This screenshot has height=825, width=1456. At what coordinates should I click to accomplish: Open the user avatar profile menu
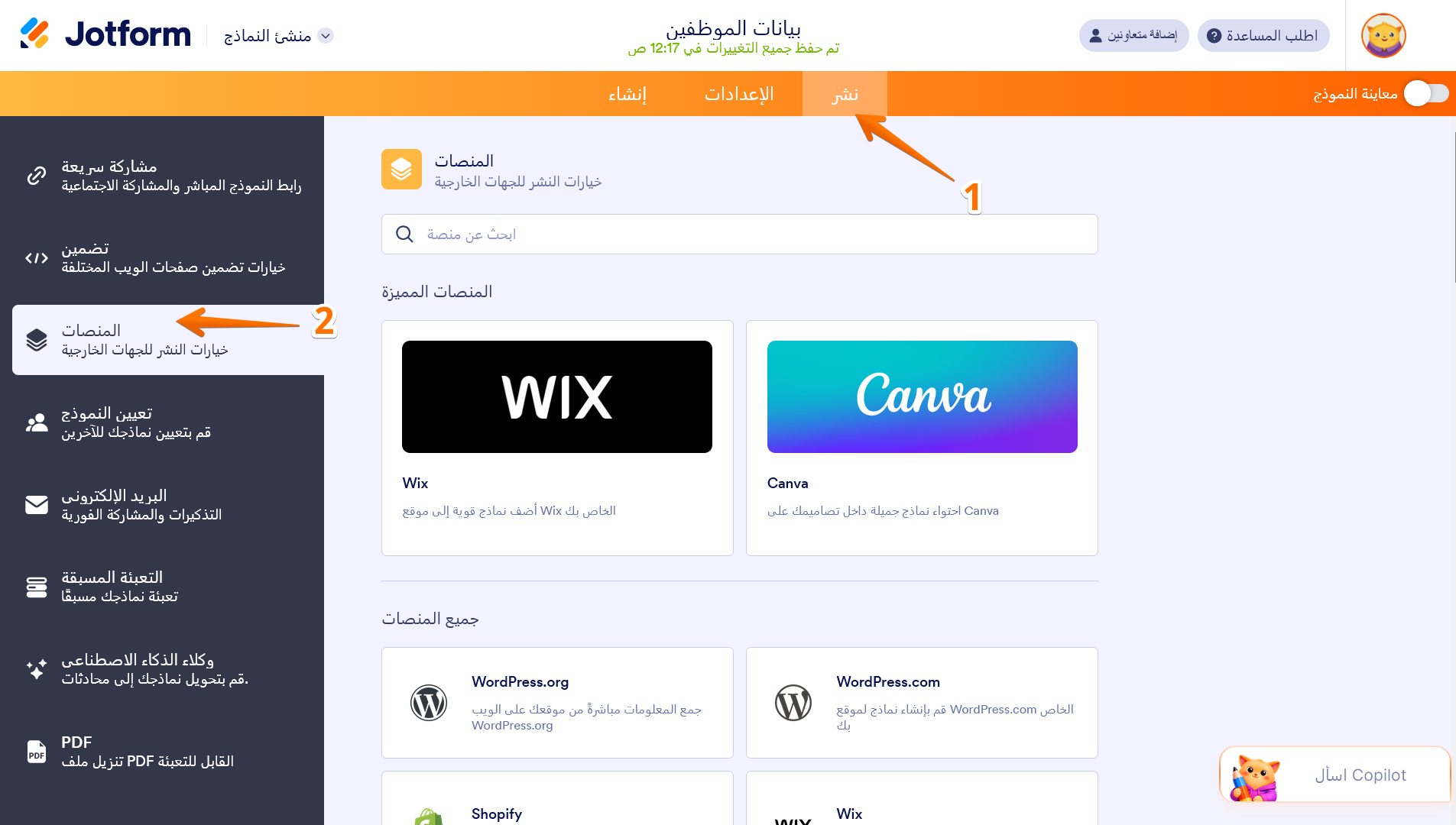pyautogui.click(x=1383, y=36)
